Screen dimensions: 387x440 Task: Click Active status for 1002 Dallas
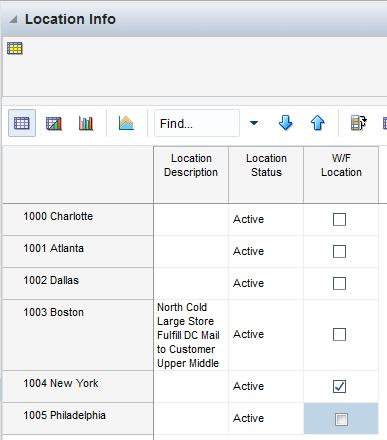266,284
